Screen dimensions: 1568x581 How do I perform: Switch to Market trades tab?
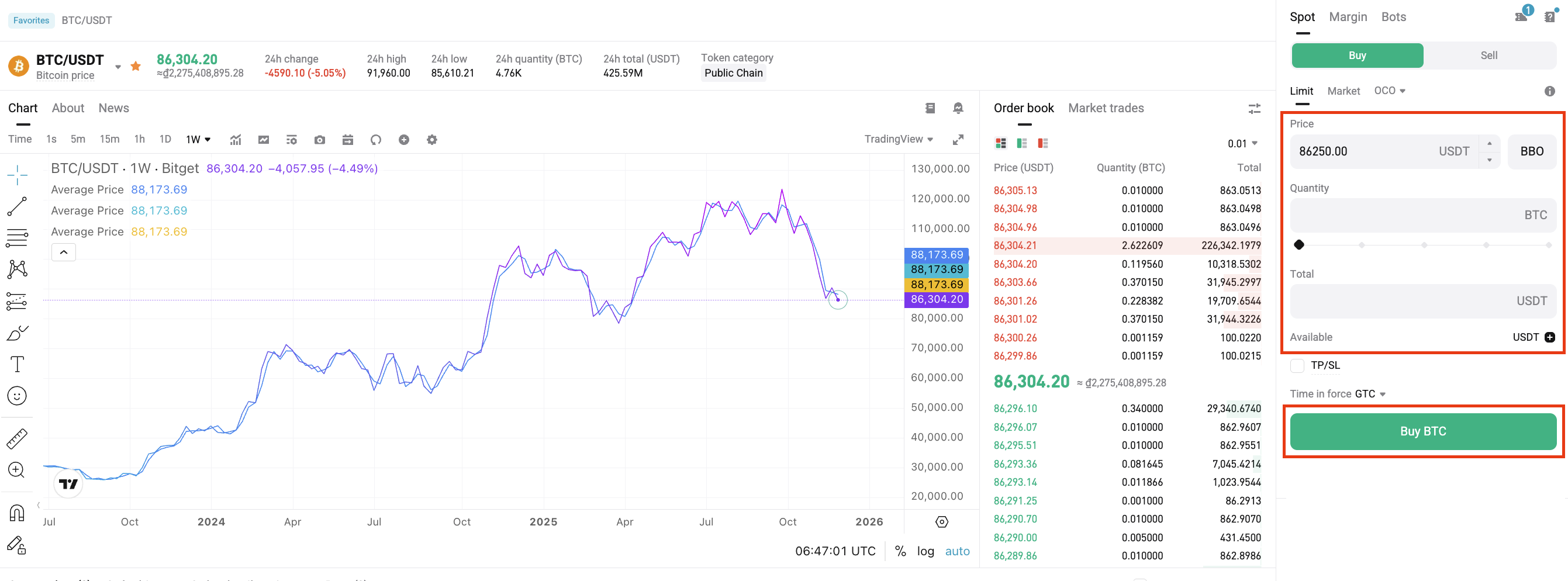1106,108
